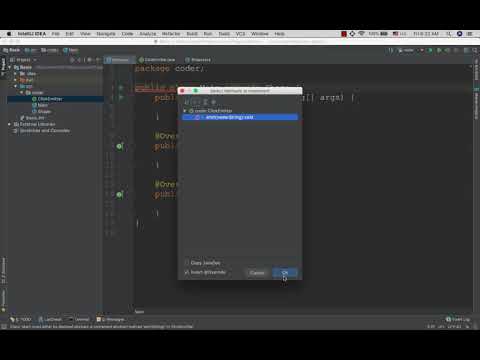Toggle the Copy JavaDoc checkbox
480x360 pixels.
click(x=187, y=263)
